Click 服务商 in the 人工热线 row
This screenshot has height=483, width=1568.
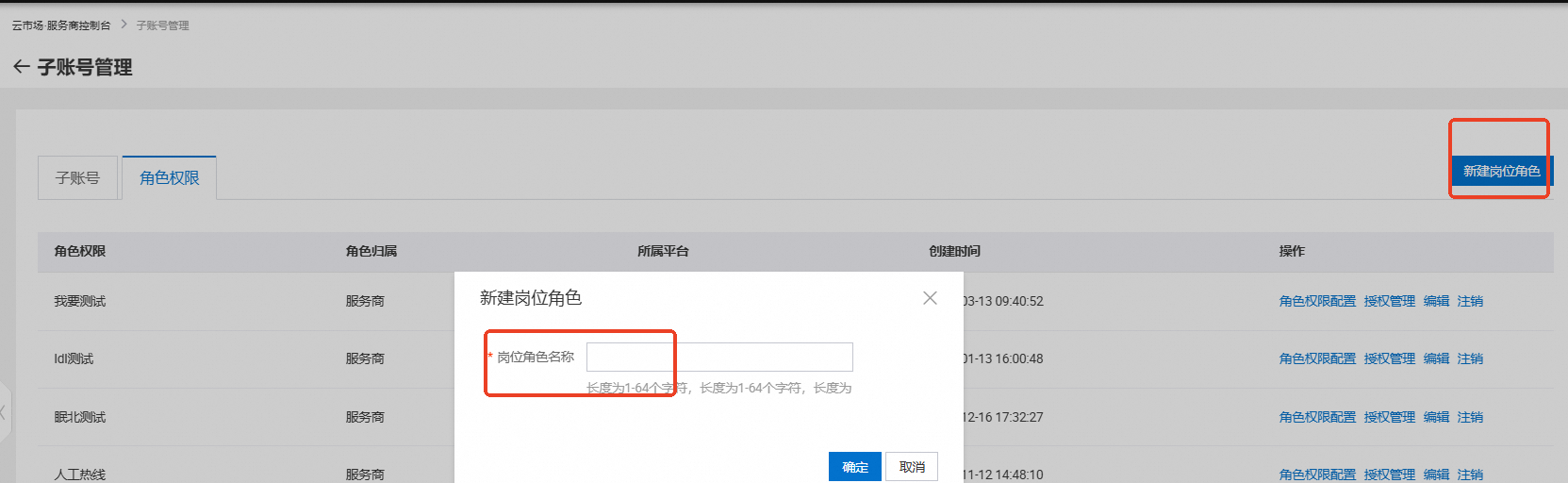coord(365,475)
